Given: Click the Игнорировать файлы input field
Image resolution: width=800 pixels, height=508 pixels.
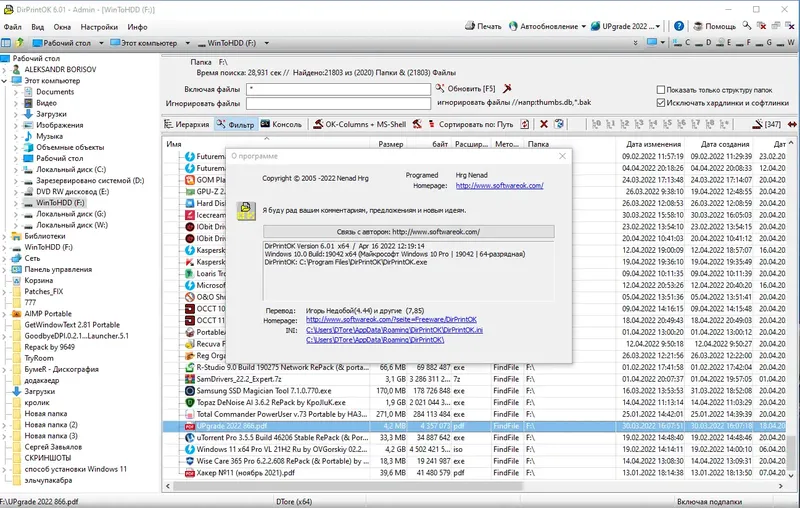Looking at the screenshot, I should coord(338,103).
